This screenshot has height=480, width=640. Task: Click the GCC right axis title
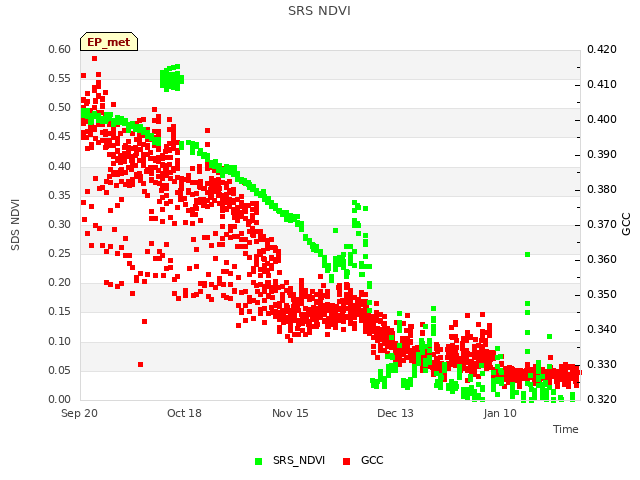(626, 224)
